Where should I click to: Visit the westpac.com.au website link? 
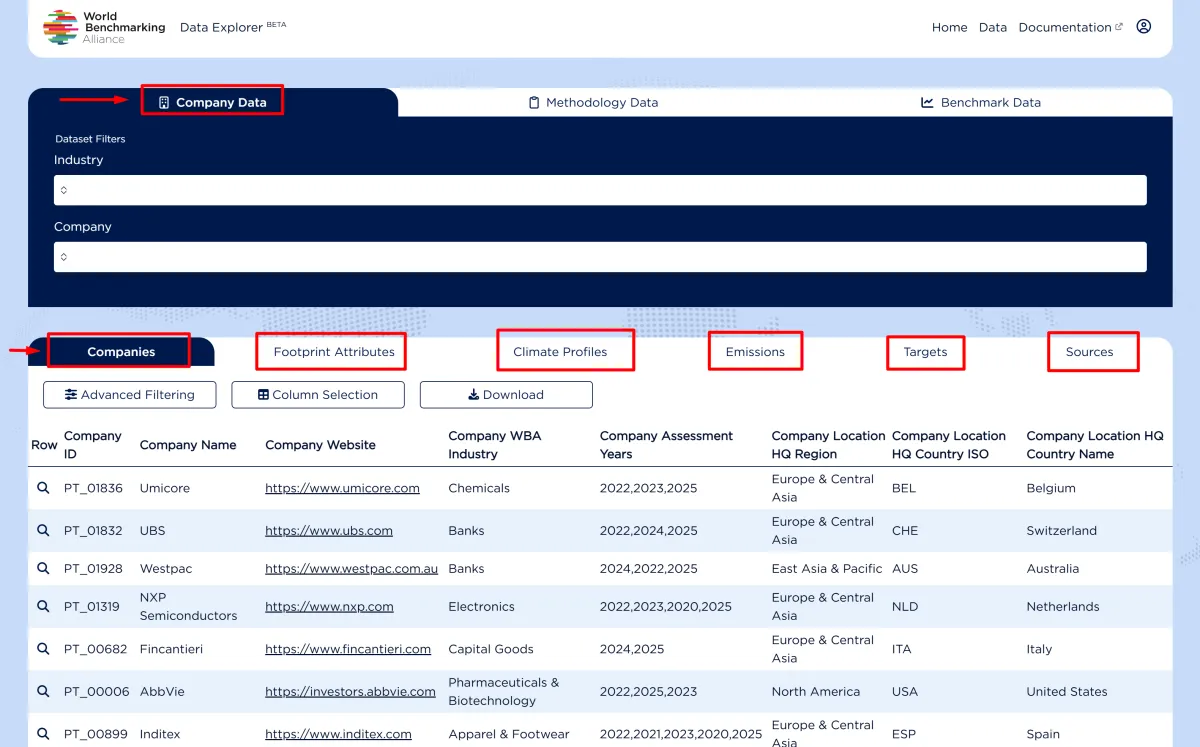(351, 568)
